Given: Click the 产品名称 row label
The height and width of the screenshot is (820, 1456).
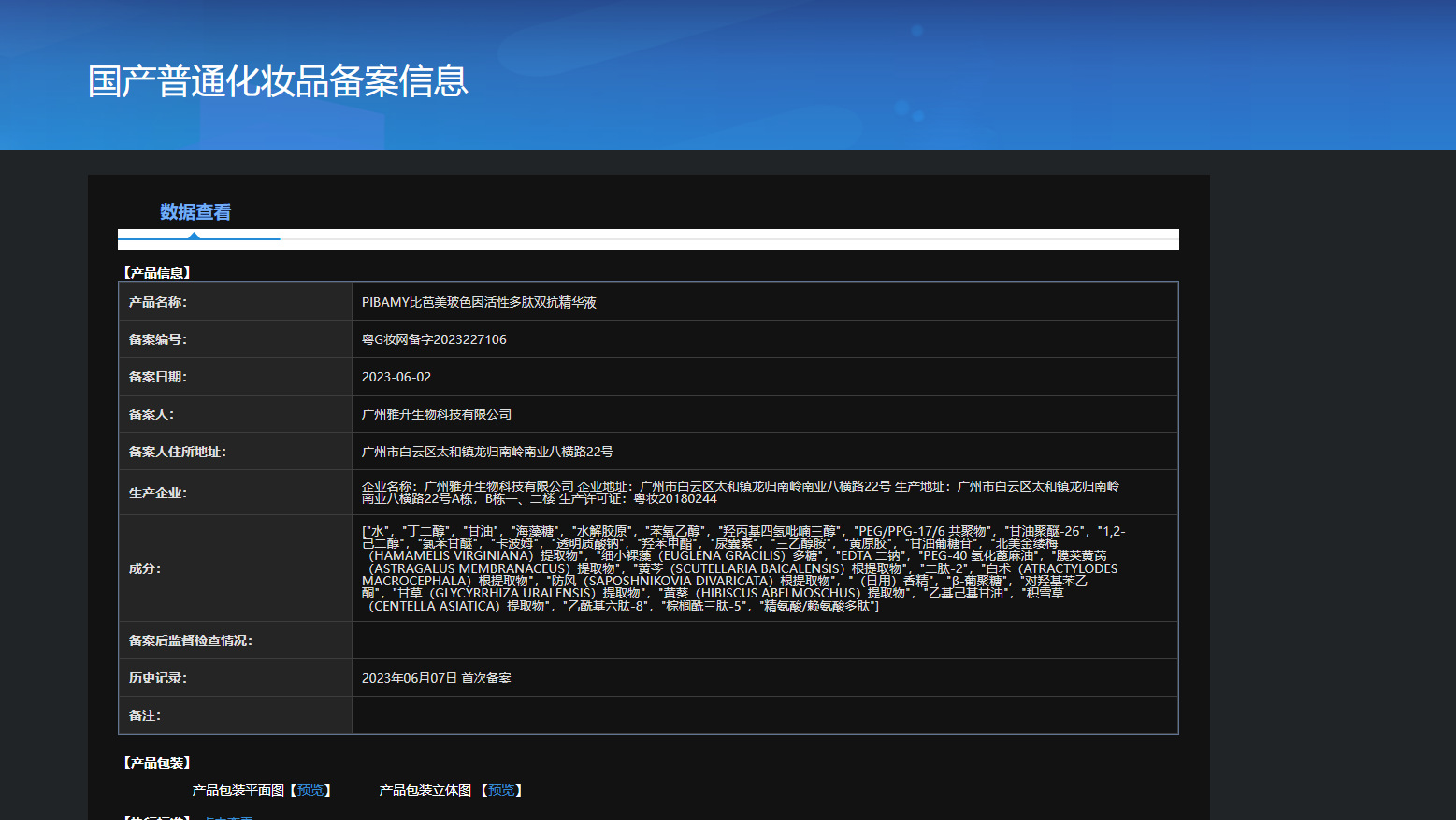Looking at the screenshot, I should click(x=158, y=302).
